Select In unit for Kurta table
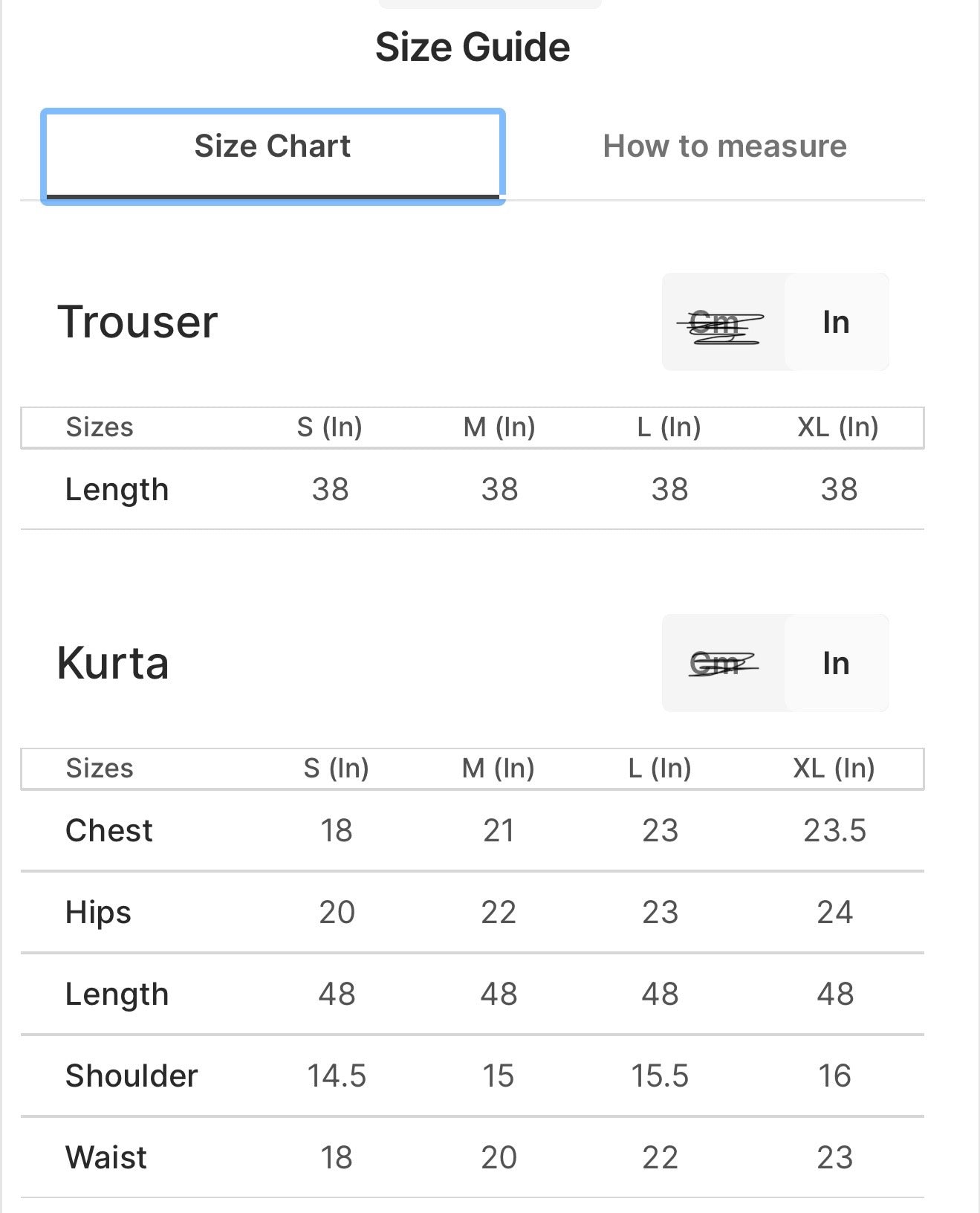Viewport: 980px width, 1213px height. (x=836, y=663)
